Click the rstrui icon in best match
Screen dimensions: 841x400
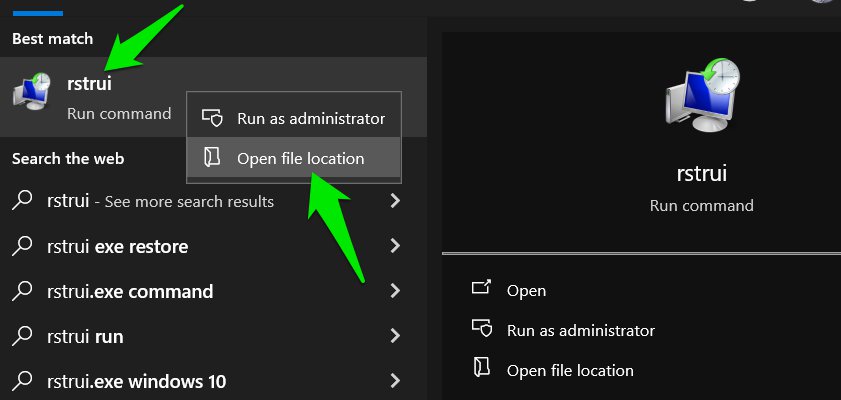click(x=32, y=92)
